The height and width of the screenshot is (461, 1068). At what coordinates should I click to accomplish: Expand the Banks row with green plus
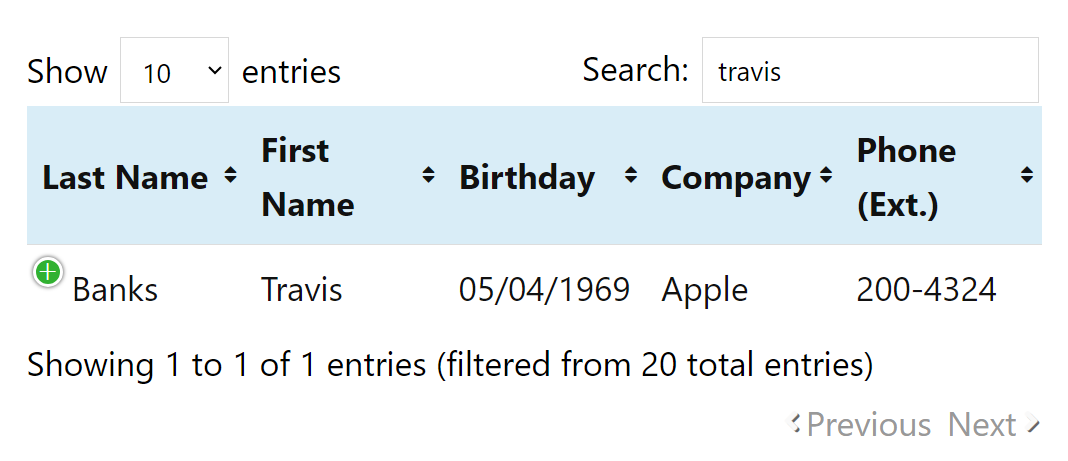coord(48,272)
